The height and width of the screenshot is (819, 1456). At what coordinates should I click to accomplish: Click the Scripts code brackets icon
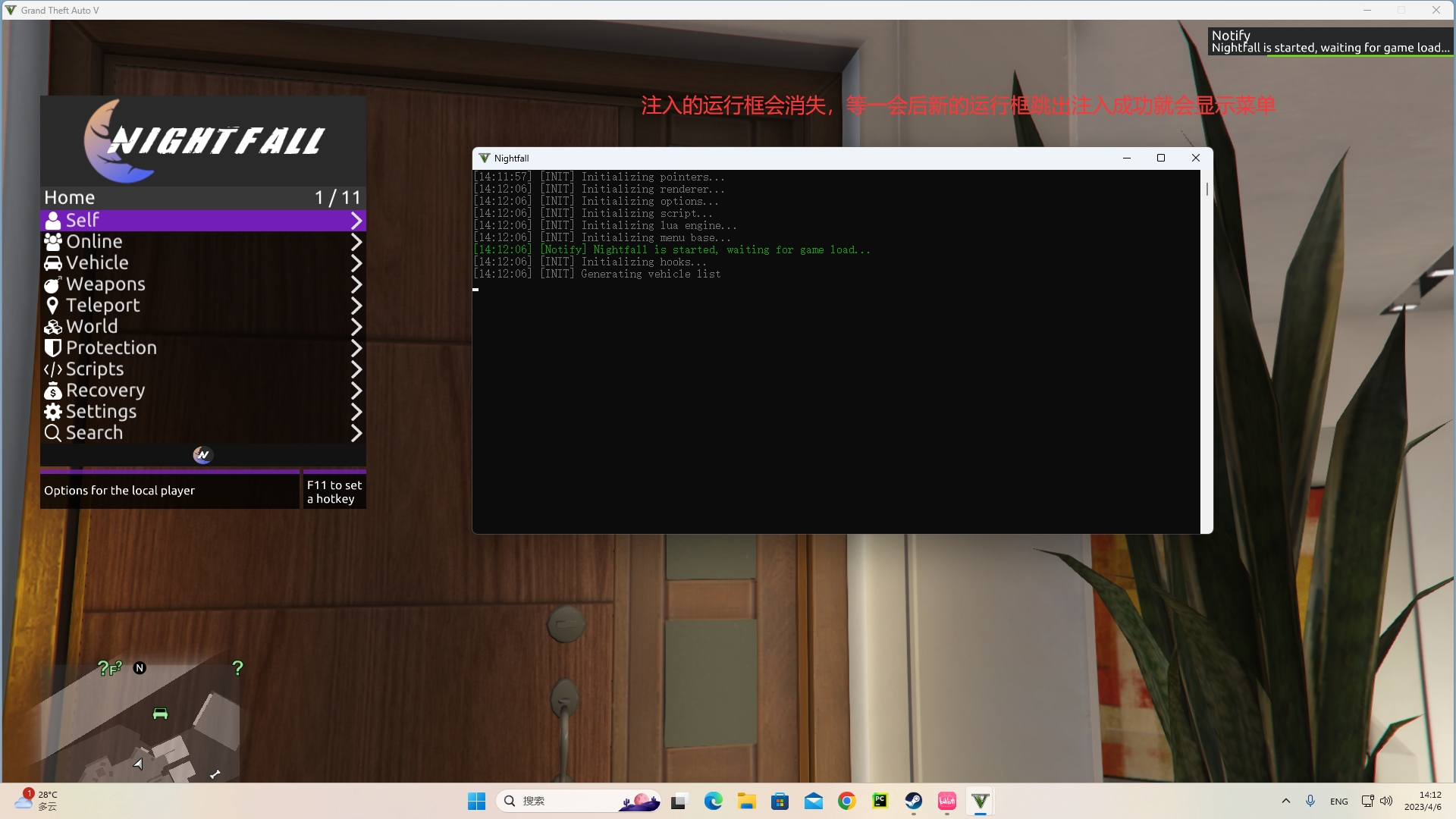click(x=52, y=369)
